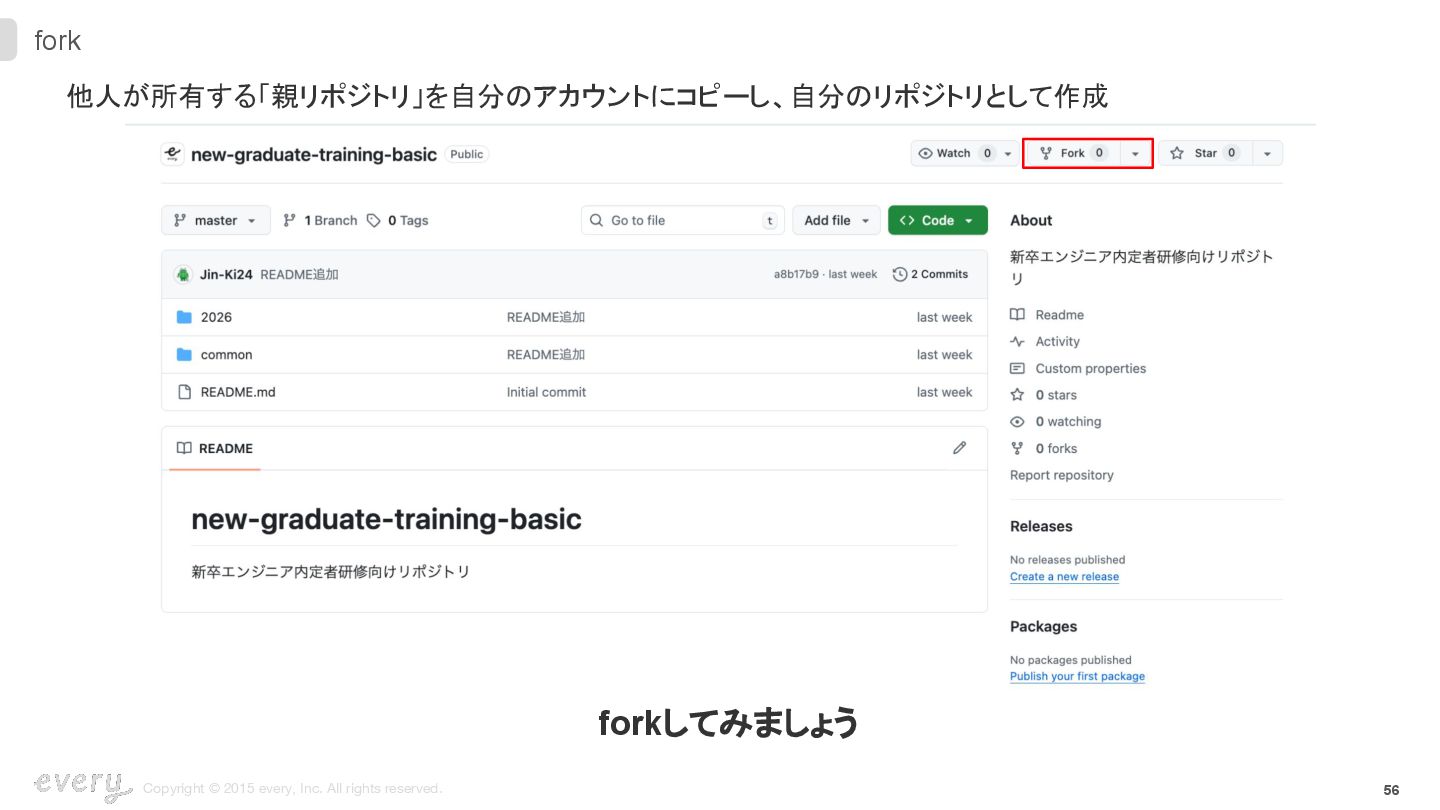The width and height of the screenshot is (1440, 810).
Task: Click the Jin-Ki24 avatar icon
Action: [x=183, y=274]
